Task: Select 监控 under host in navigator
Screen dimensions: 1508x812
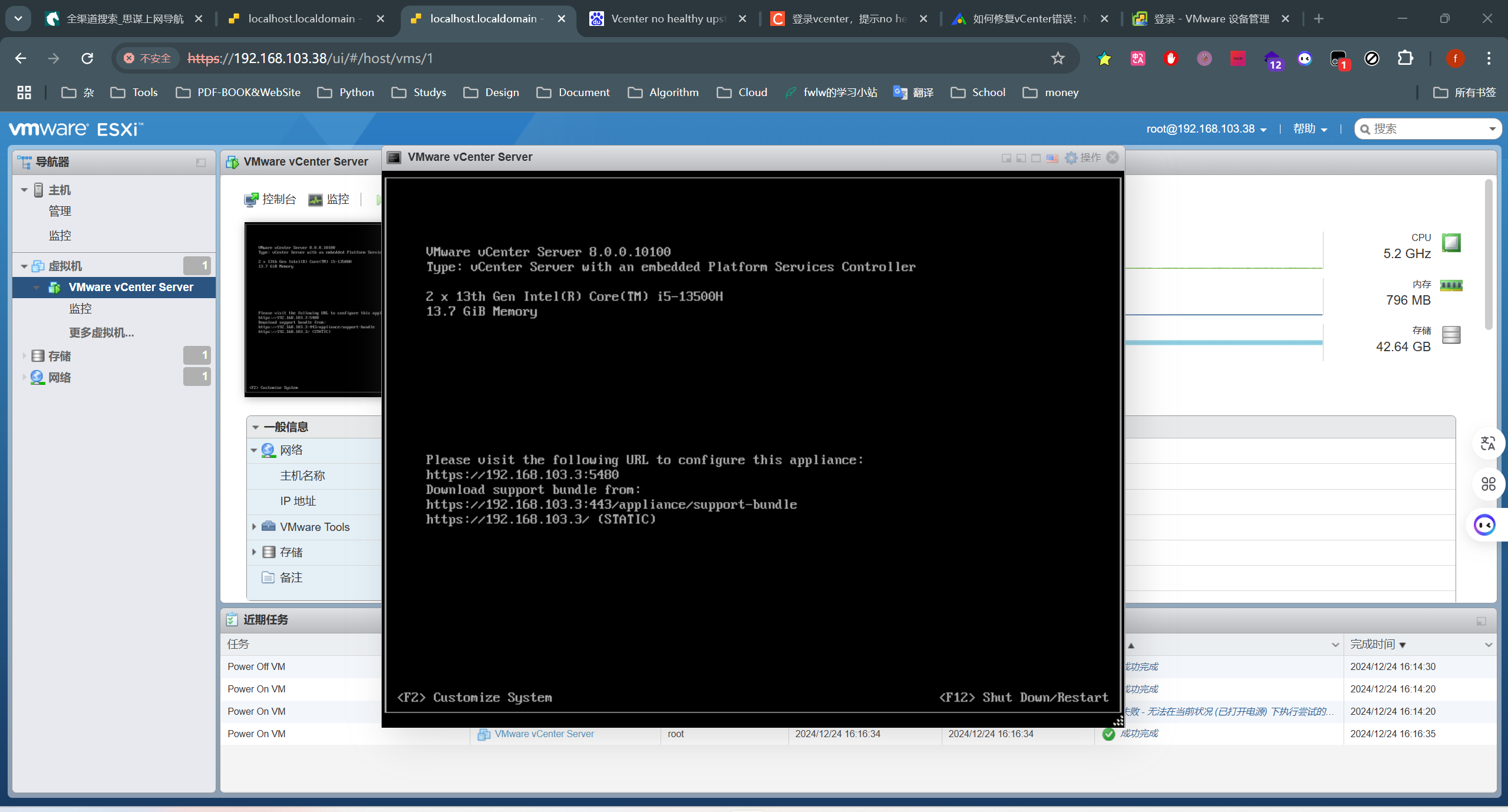Action: tap(60, 235)
